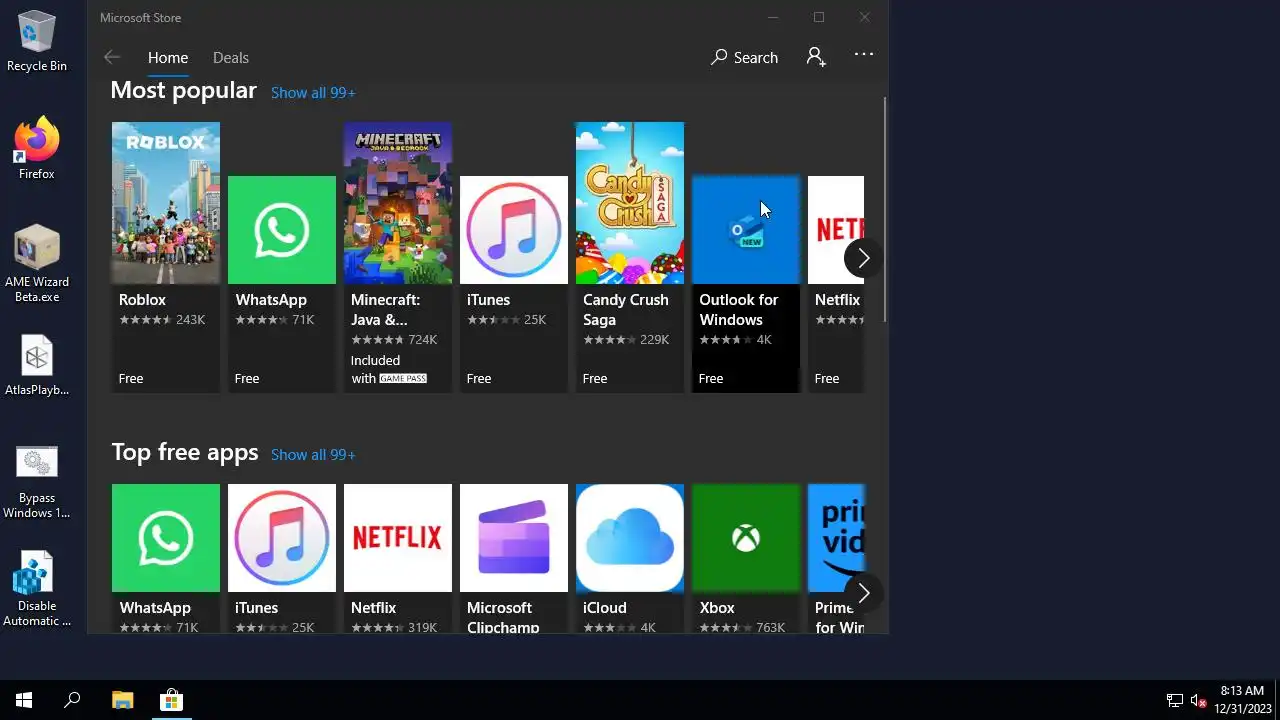This screenshot has height=720, width=1280.
Task: Click Candy Crush Saga title text
Action: 626,309
